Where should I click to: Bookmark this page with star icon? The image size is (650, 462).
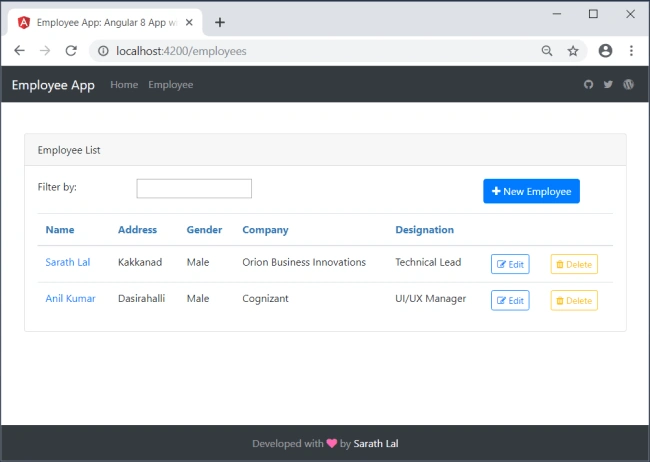[573, 51]
